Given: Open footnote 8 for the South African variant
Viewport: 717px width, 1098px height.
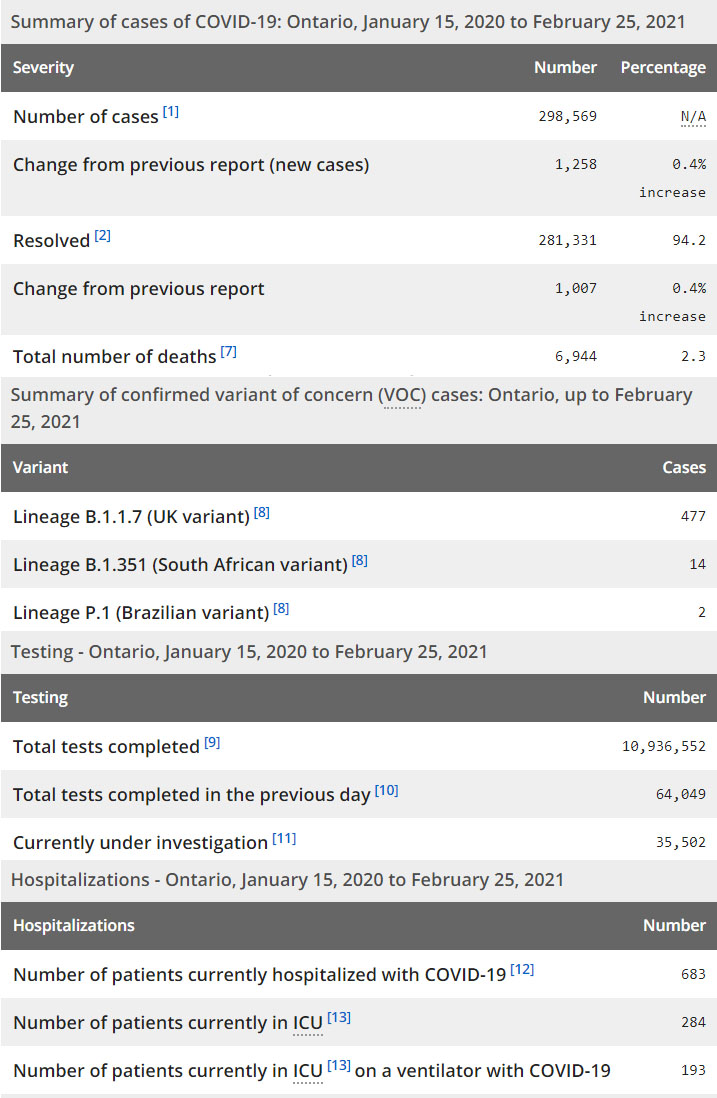Looking at the screenshot, I should [360, 560].
